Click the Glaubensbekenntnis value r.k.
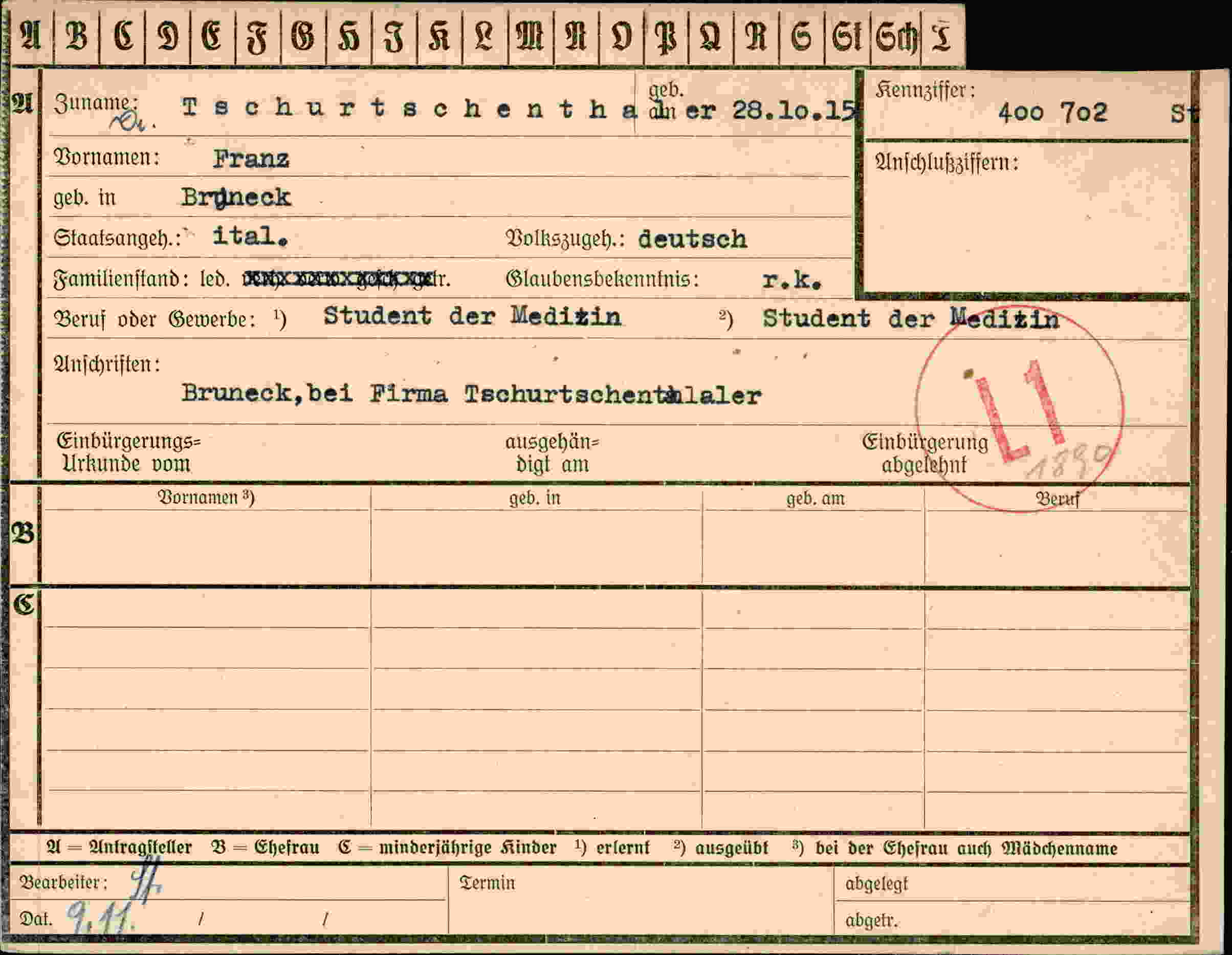 point(792,279)
